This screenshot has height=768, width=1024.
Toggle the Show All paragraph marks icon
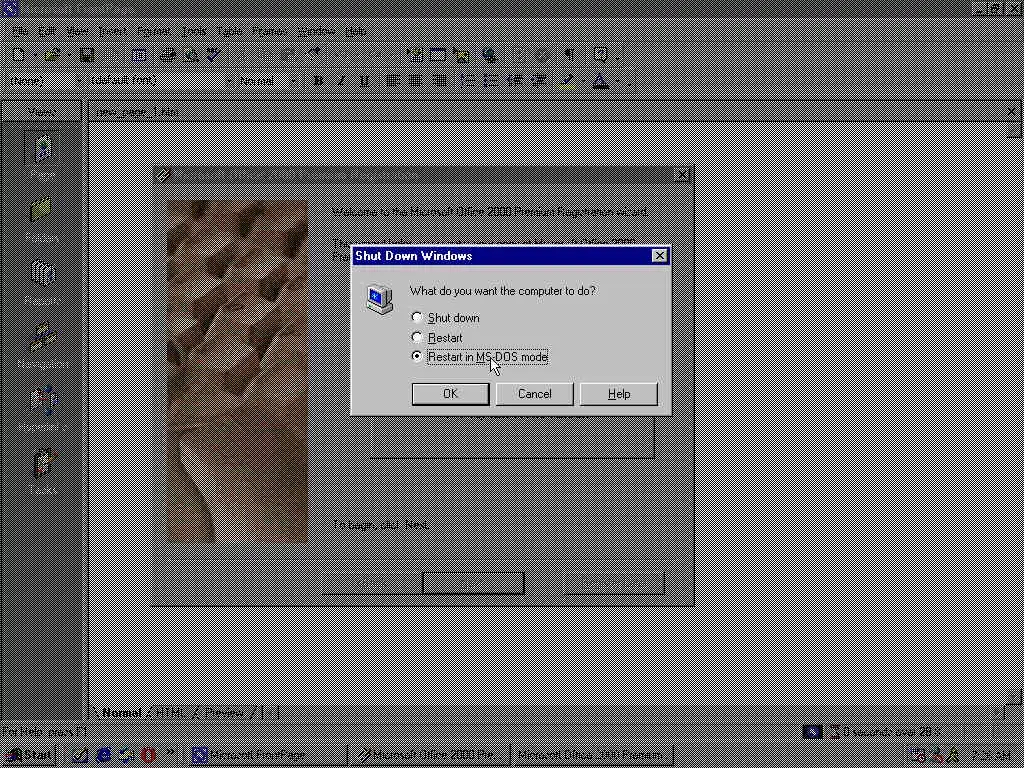(x=569, y=56)
